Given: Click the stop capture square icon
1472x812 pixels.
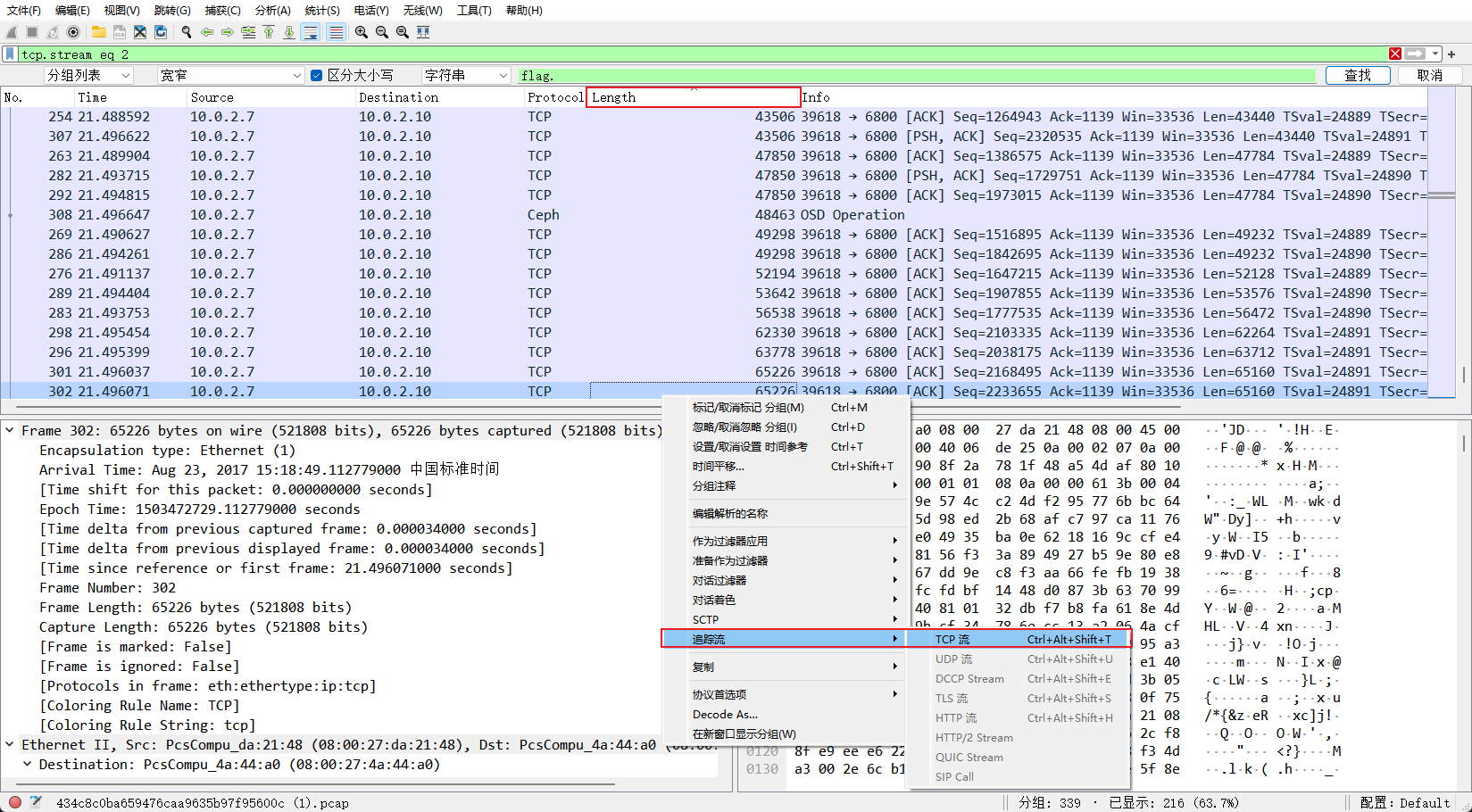Looking at the screenshot, I should coord(32,32).
